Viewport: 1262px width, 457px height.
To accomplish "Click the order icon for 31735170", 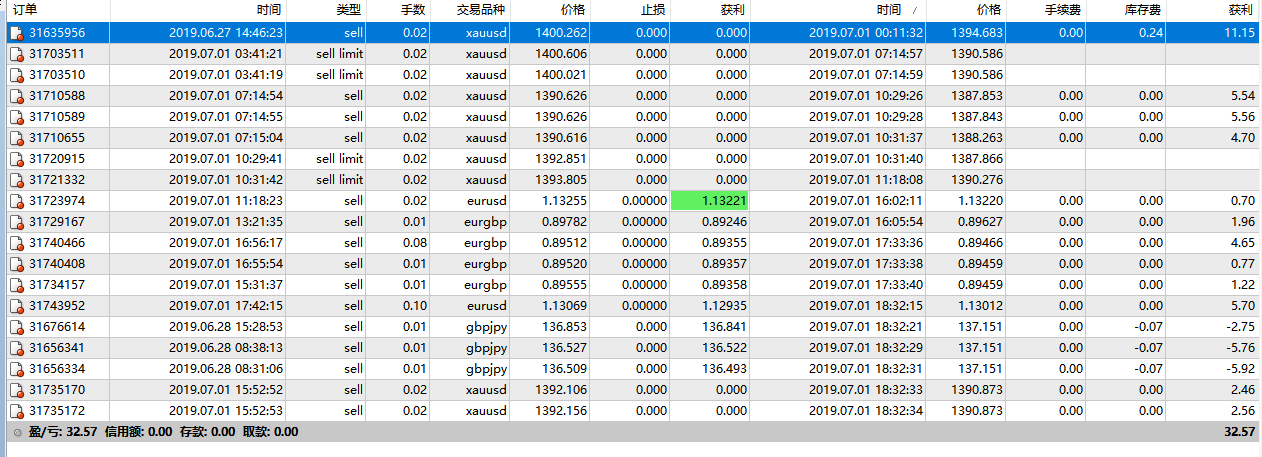I will (x=16, y=390).
